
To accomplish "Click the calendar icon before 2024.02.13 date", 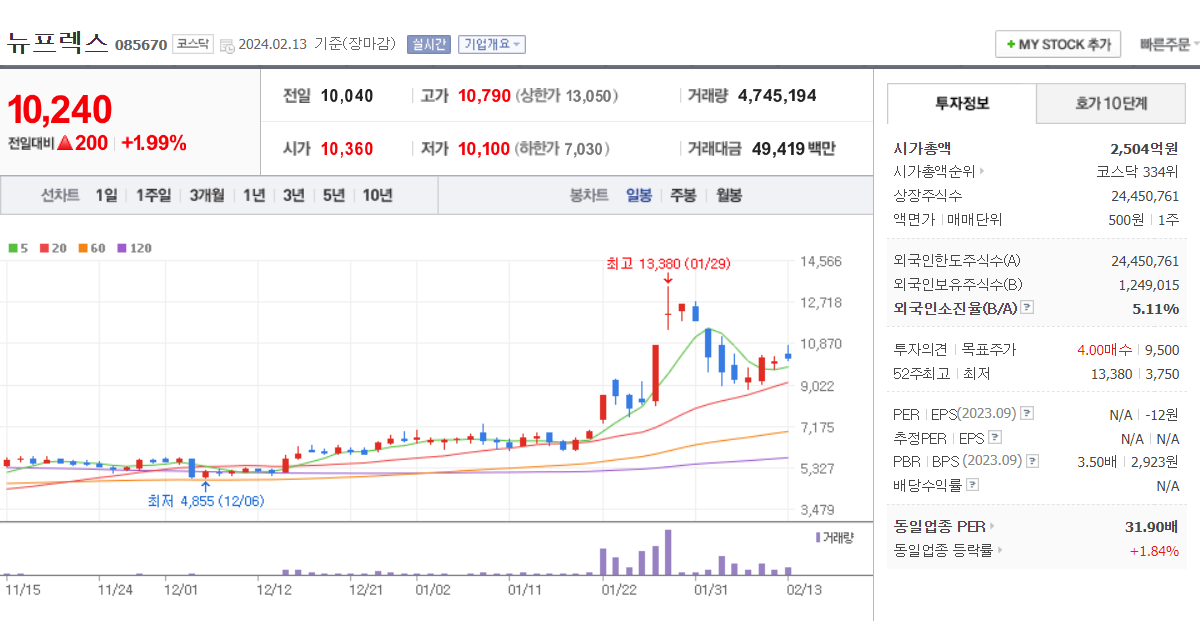I will (226, 45).
